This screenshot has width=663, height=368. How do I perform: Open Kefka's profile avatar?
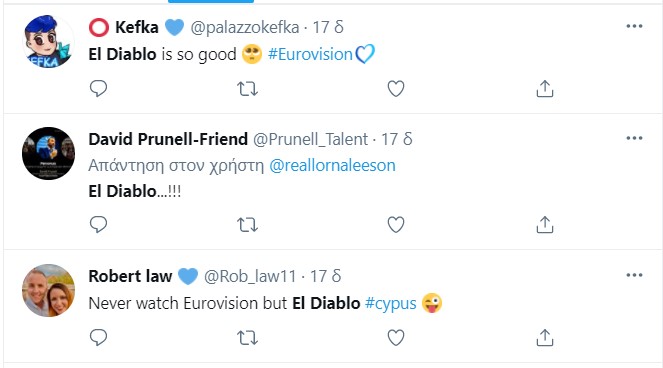click(48, 41)
